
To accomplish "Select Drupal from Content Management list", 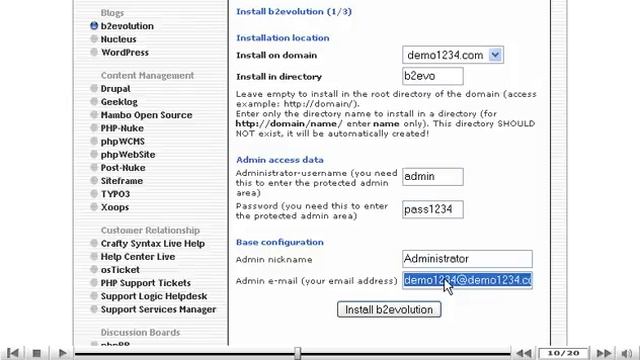I will 116,89.
